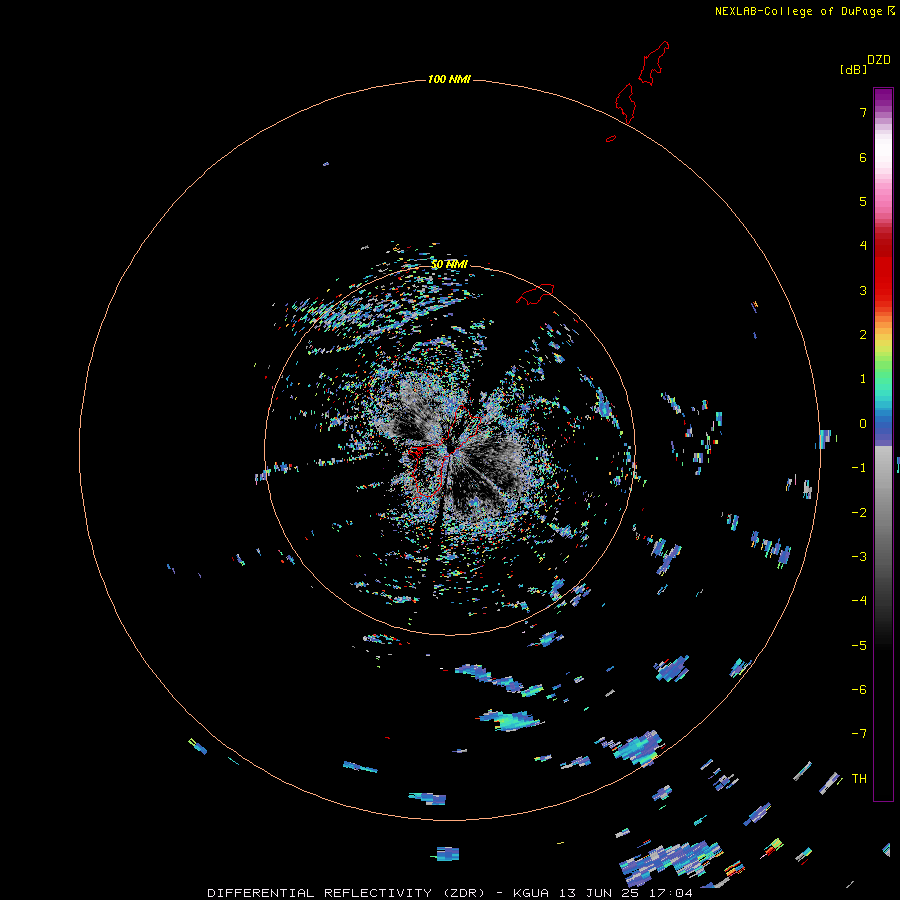Click the red Rota island outline near 50 NMI ring

pyautogui.click(x=535, y=293)
